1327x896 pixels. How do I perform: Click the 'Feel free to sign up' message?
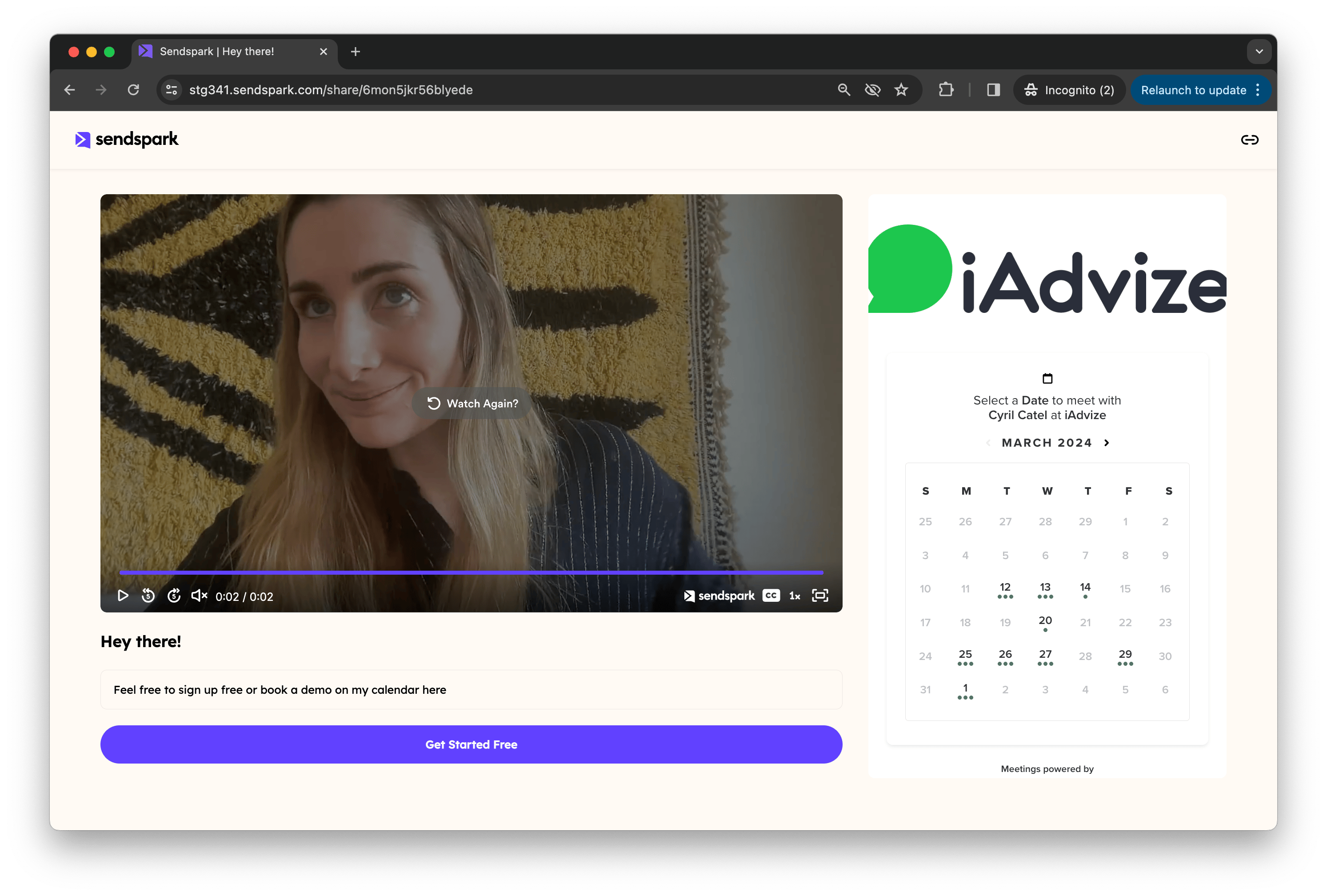pos(471,689)
